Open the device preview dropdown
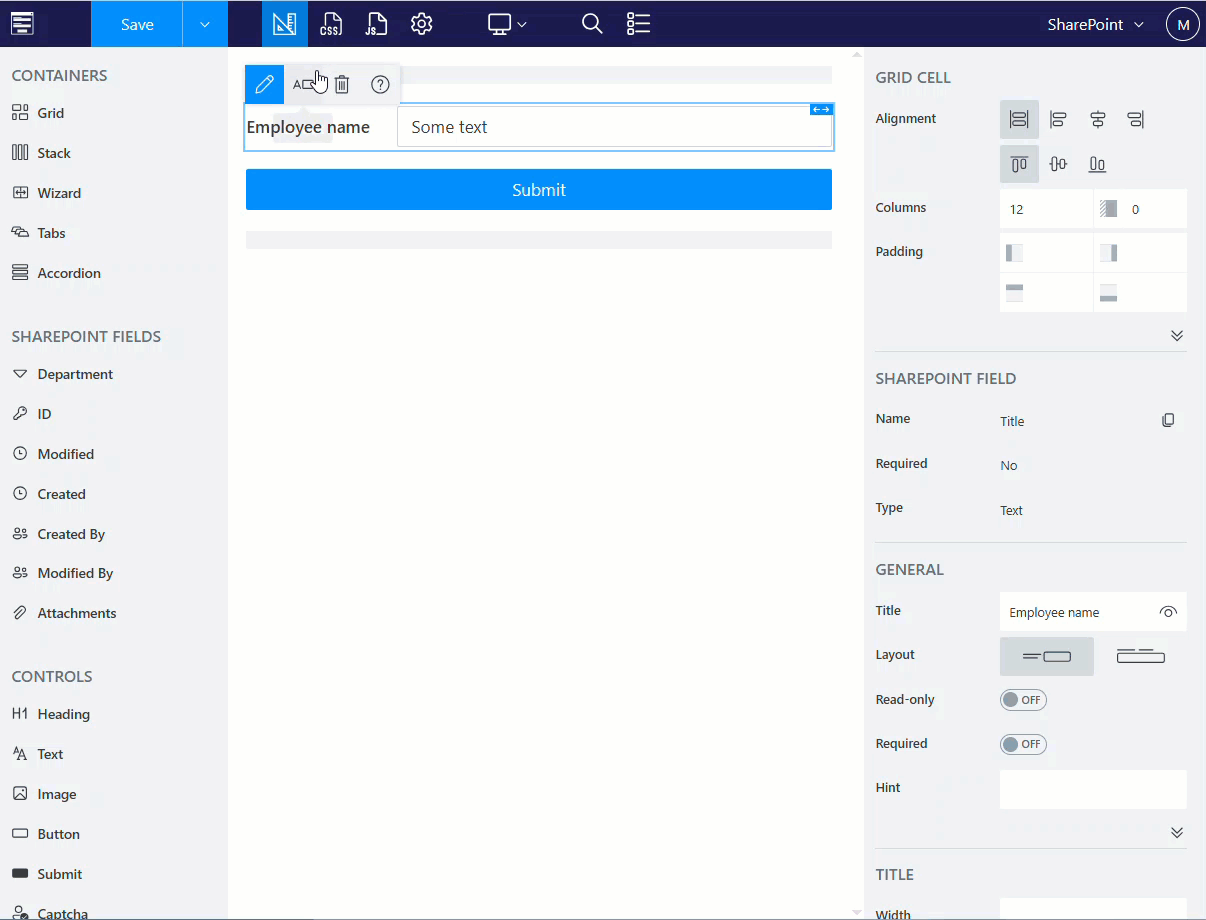Screen dimensions: 1206x920 (507, 24)
